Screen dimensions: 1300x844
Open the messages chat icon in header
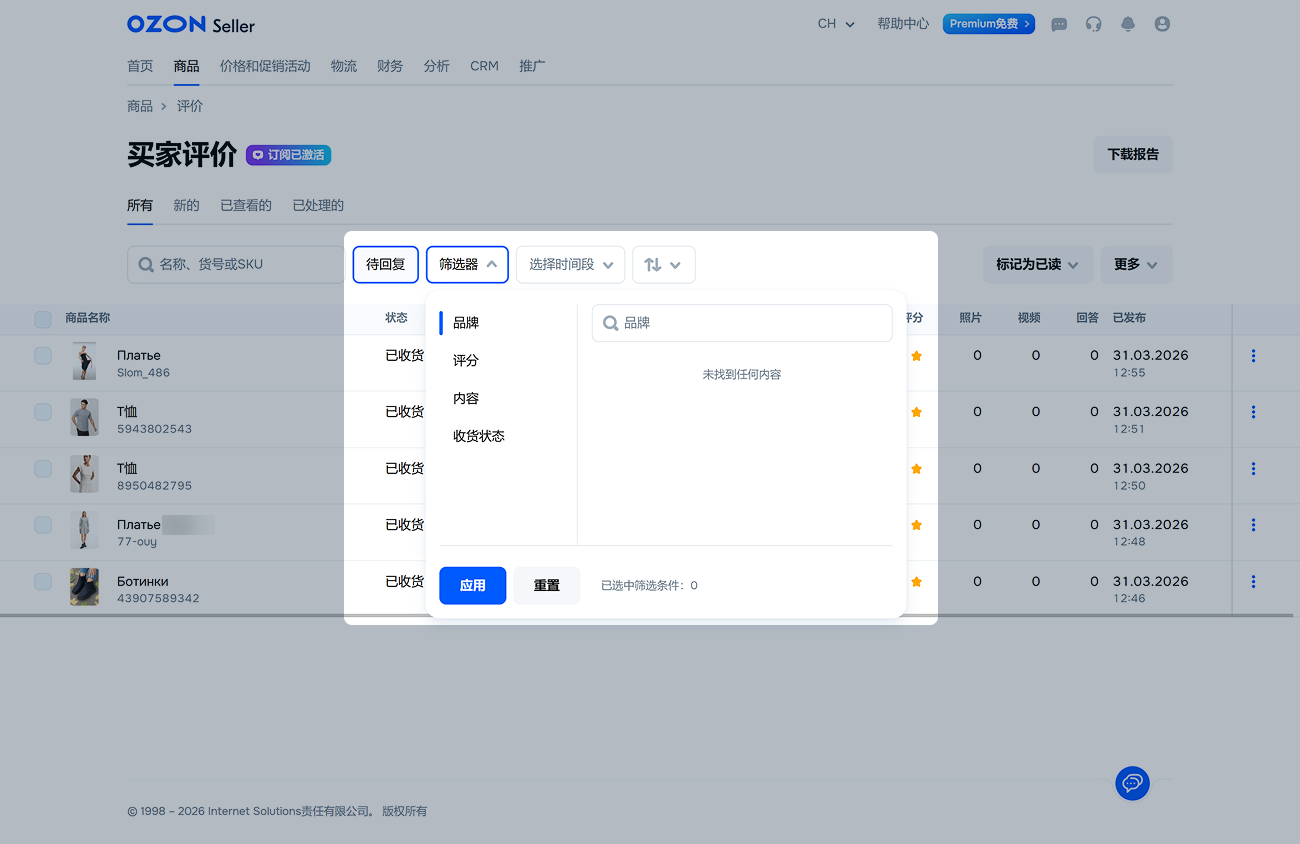point(1059,24)
